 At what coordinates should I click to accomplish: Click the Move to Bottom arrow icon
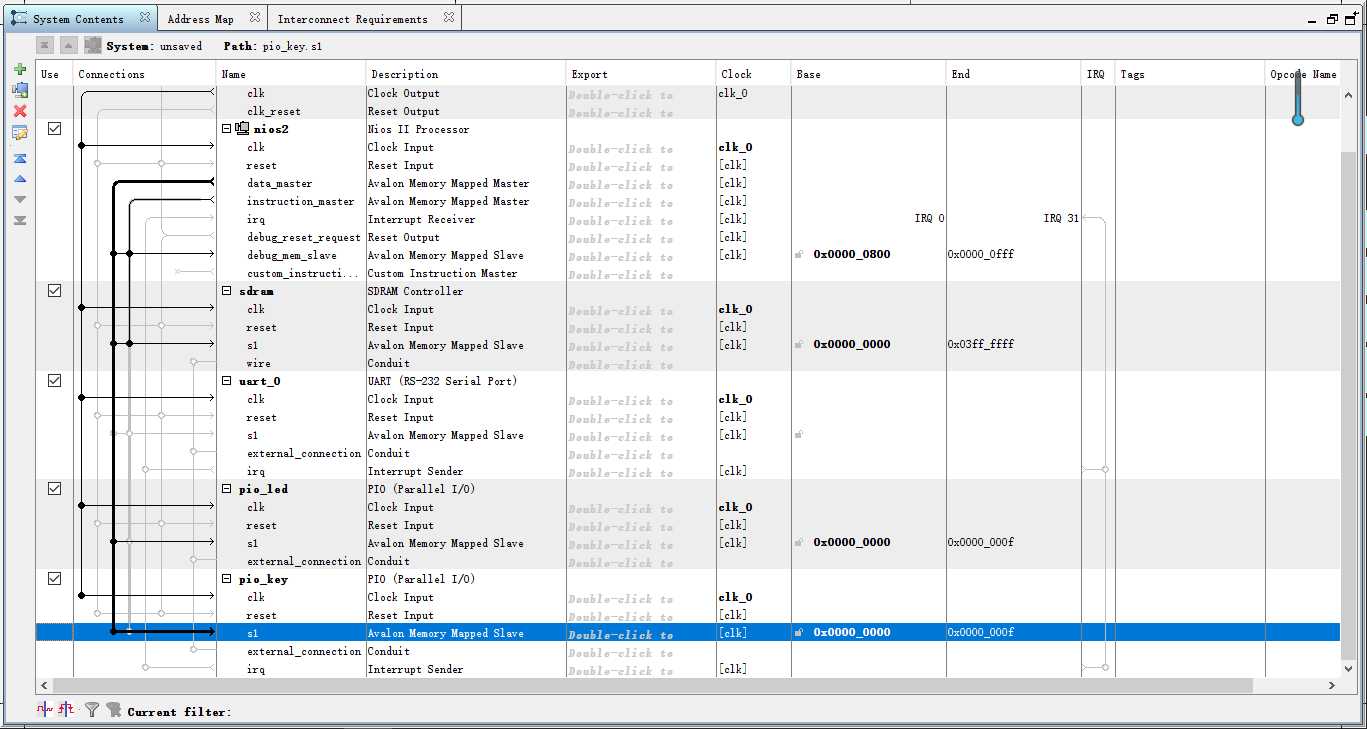[19, 220]
